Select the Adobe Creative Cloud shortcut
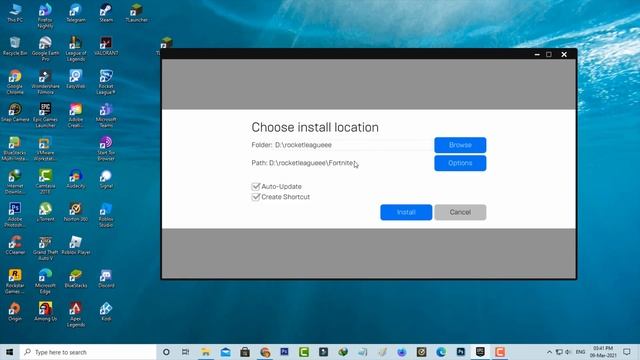640x360 pixels. (x=76, y=115)
